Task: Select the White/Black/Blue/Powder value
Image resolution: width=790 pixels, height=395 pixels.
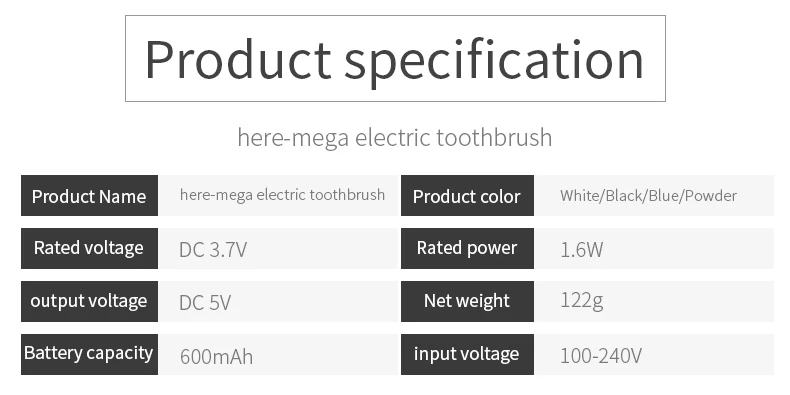Action: [648, 195]
